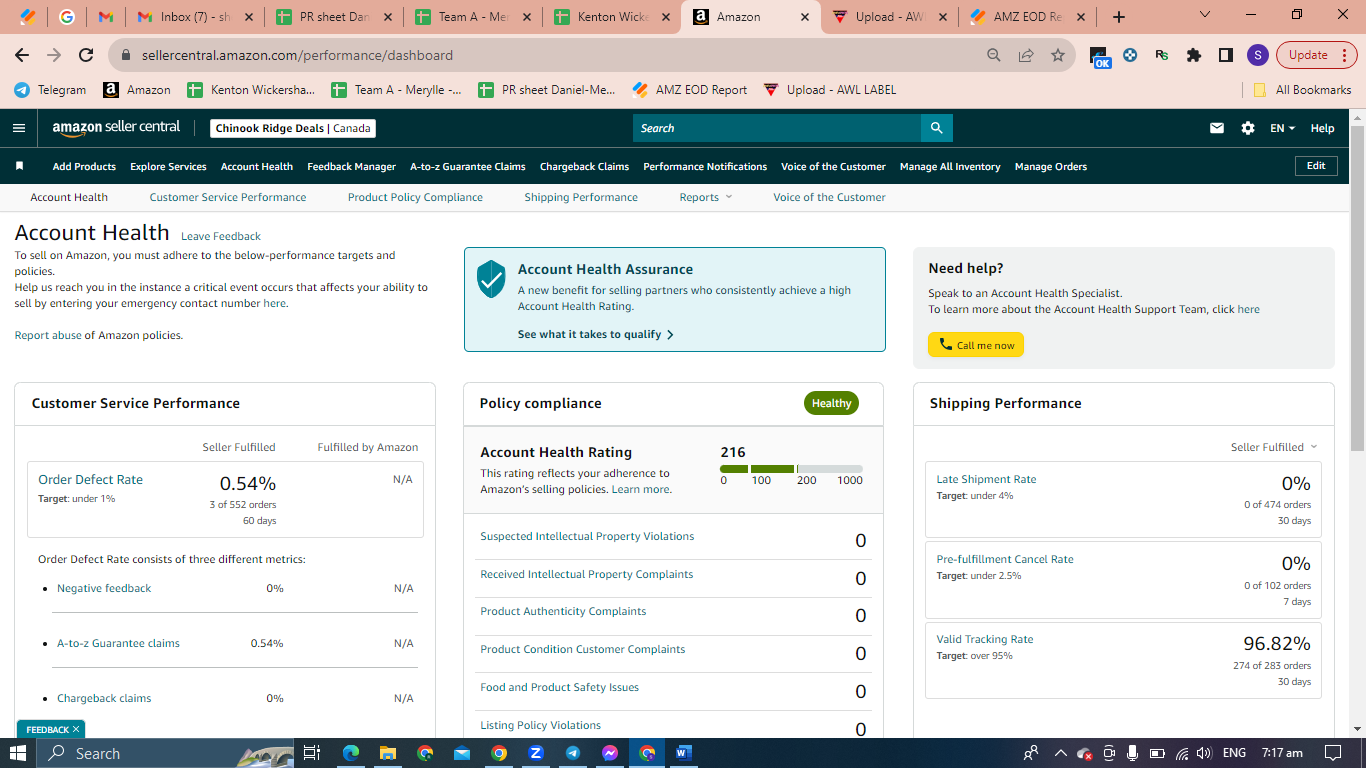Open the EN language dropdown
Image resolution: width=1366 pixels, height=768 pixels.
(1282, 128)
